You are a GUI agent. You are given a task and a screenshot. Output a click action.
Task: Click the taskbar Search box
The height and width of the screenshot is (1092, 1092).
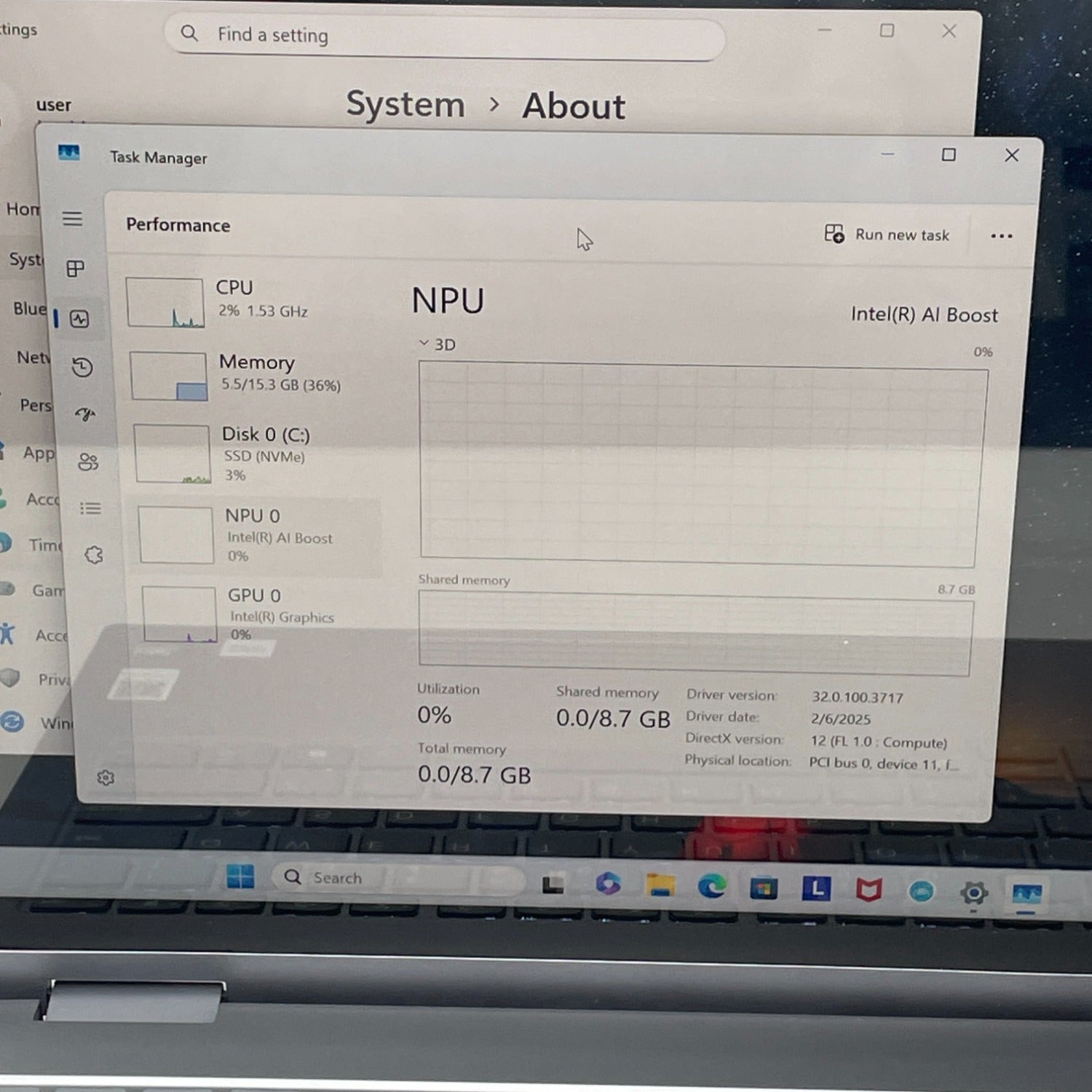397,878
